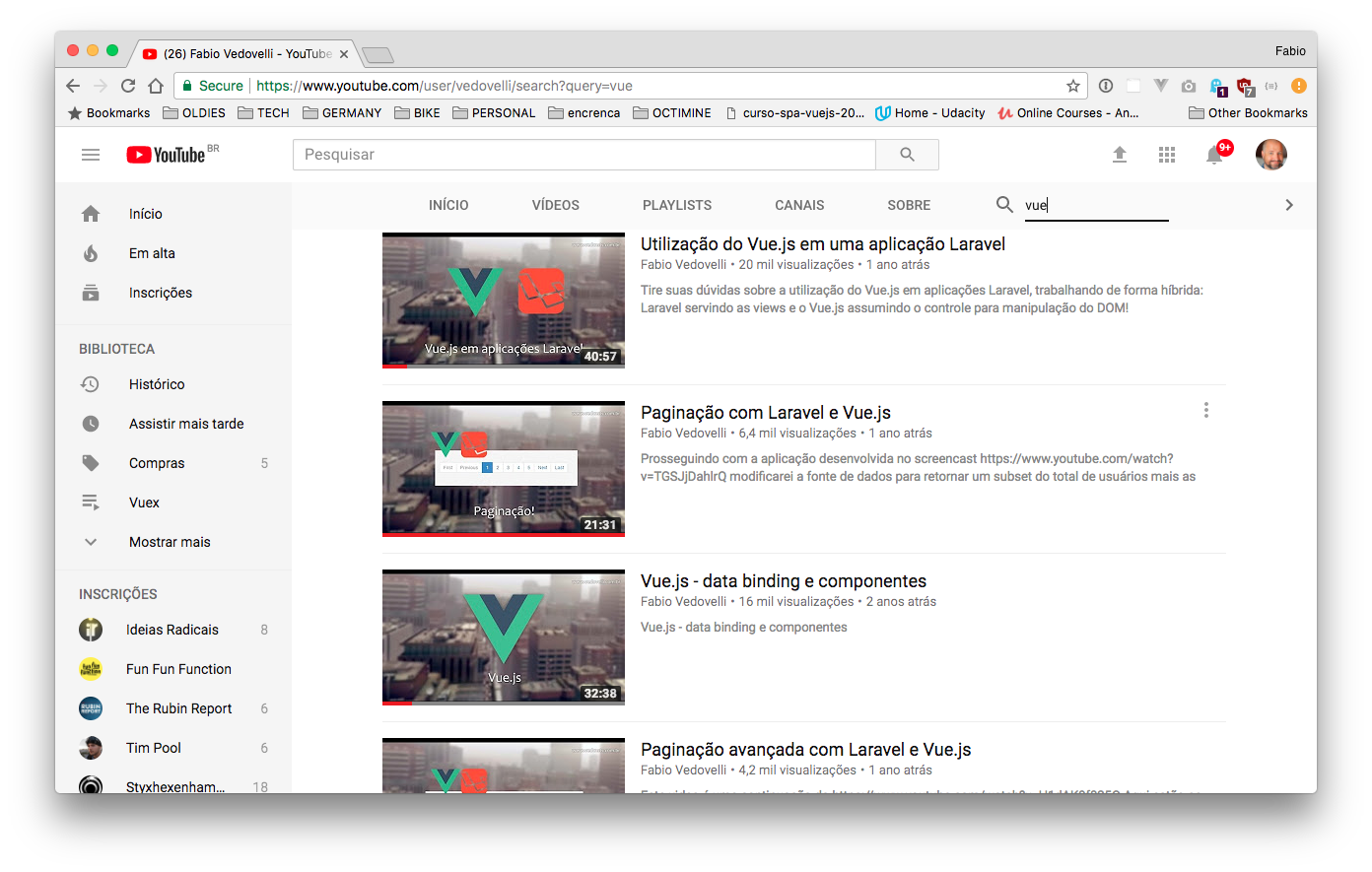
Task: Switch to the SOBRE channel tab
Action: pos(909,205)
